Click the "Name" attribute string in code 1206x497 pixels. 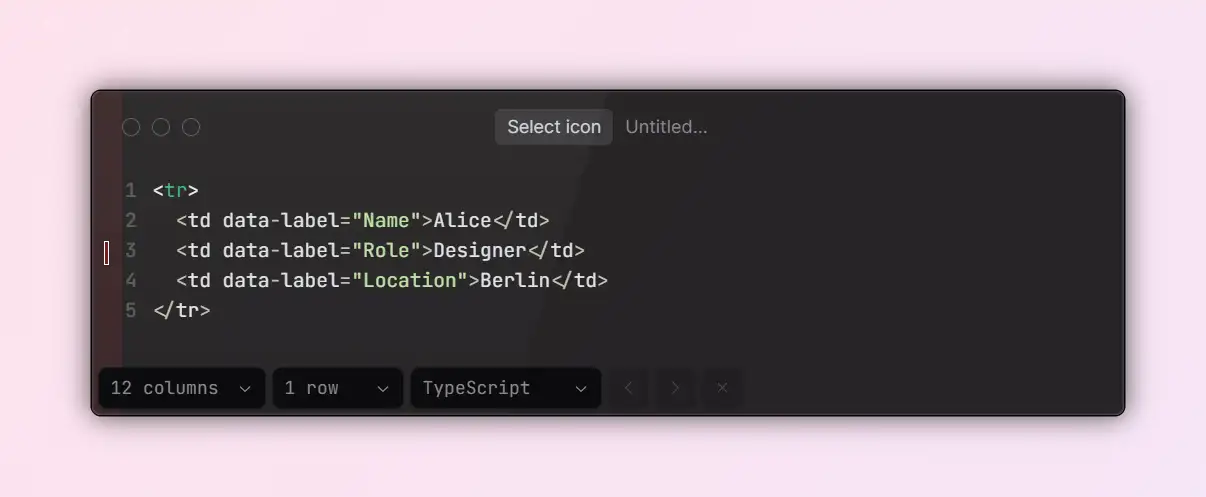386,220
